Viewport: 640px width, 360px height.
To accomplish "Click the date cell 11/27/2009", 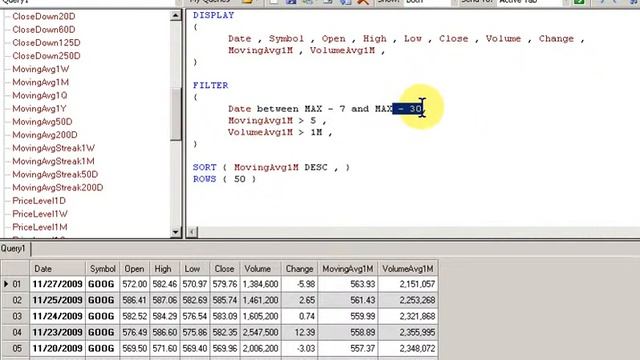I will point(58,284).
